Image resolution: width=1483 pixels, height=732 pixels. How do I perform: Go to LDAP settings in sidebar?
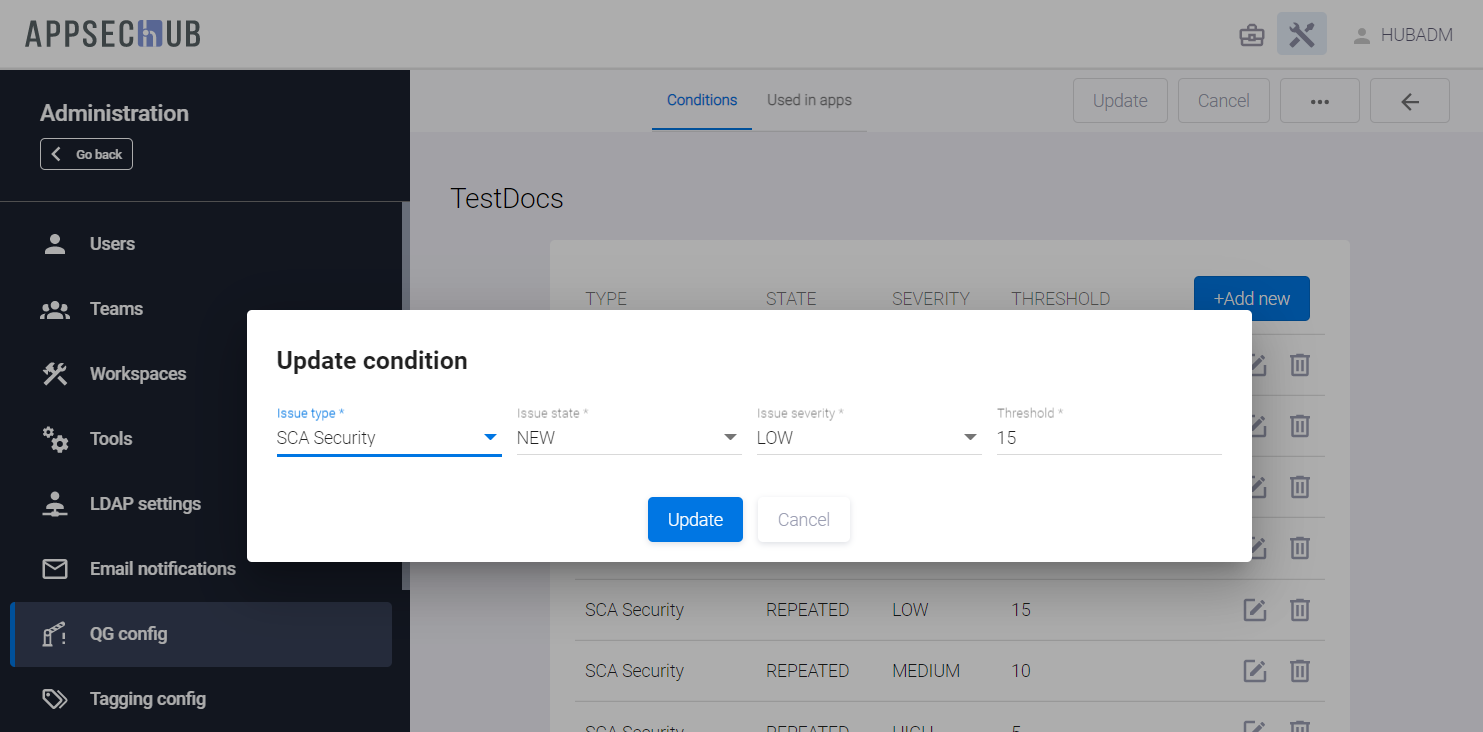pyautogui.click(x=145, y=504)
